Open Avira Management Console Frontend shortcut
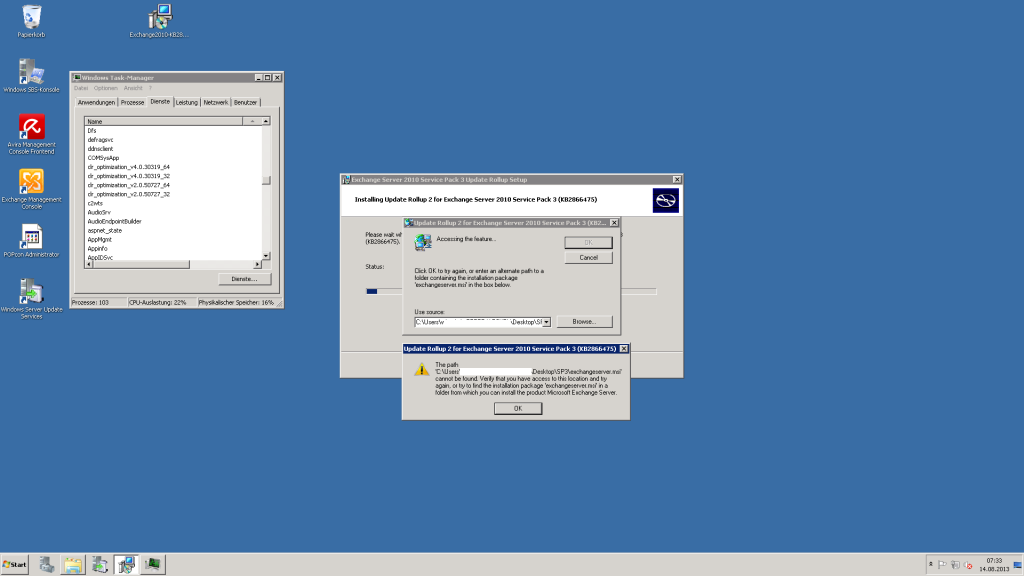 pyautogui.click(x=31, y=134)
